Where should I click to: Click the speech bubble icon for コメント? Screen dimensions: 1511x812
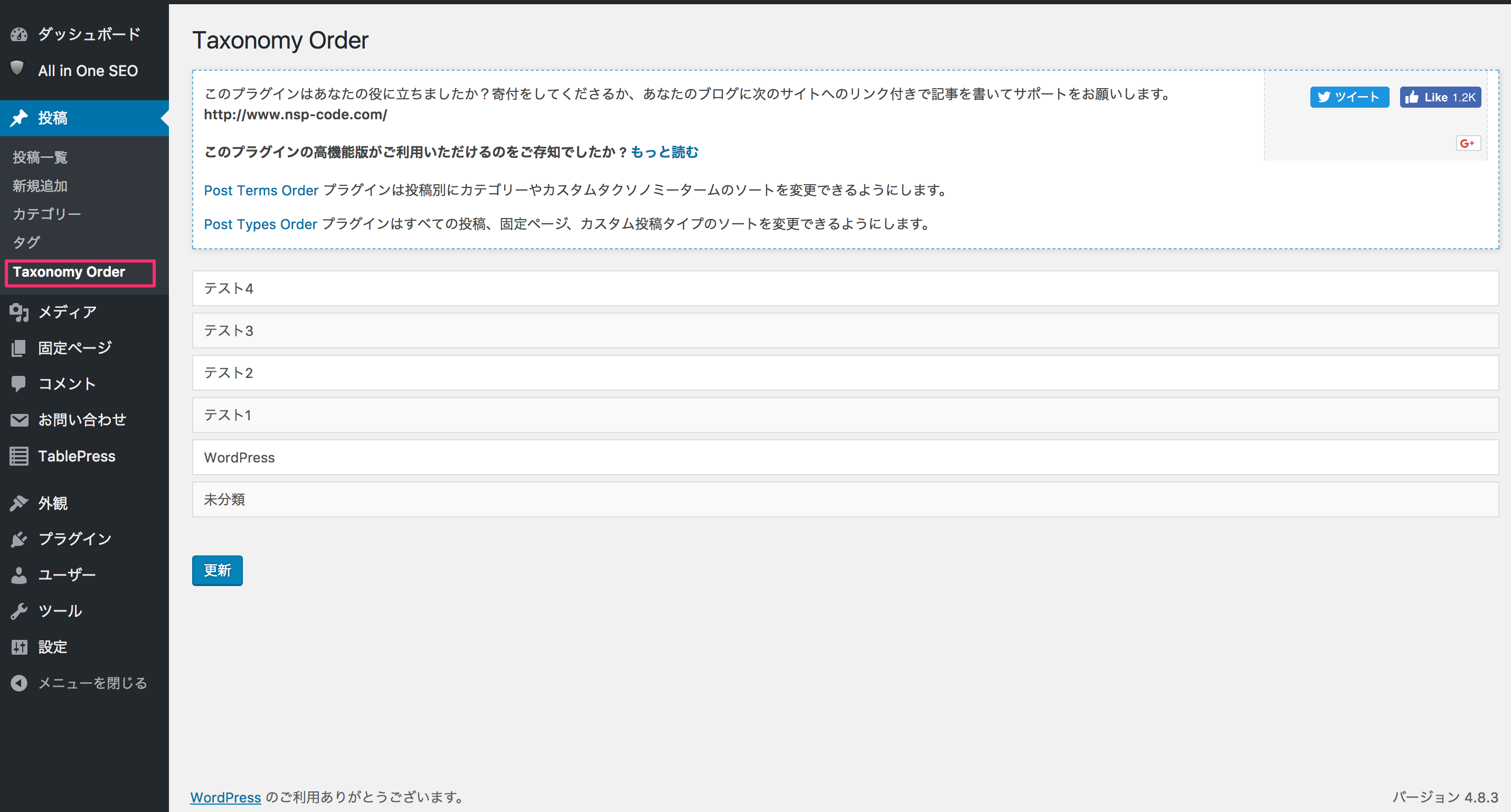pos(19,384)
